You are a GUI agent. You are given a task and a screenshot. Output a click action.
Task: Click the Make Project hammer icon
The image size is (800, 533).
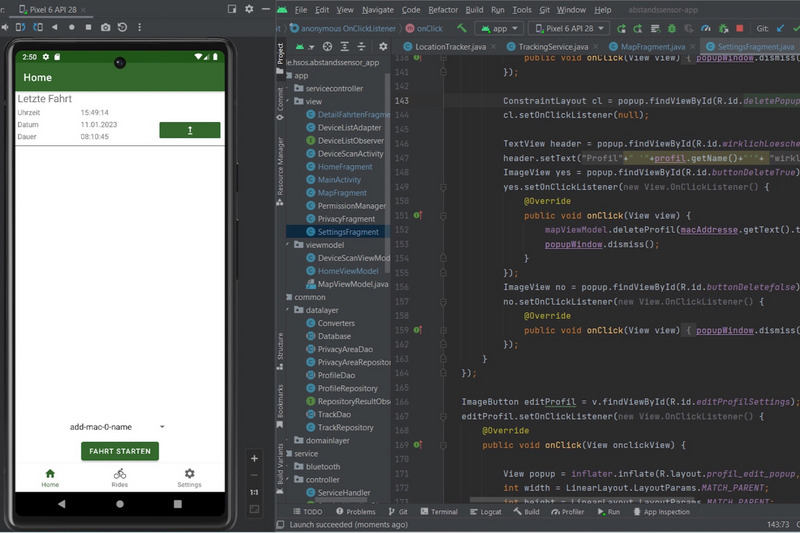tap(462, 28)
